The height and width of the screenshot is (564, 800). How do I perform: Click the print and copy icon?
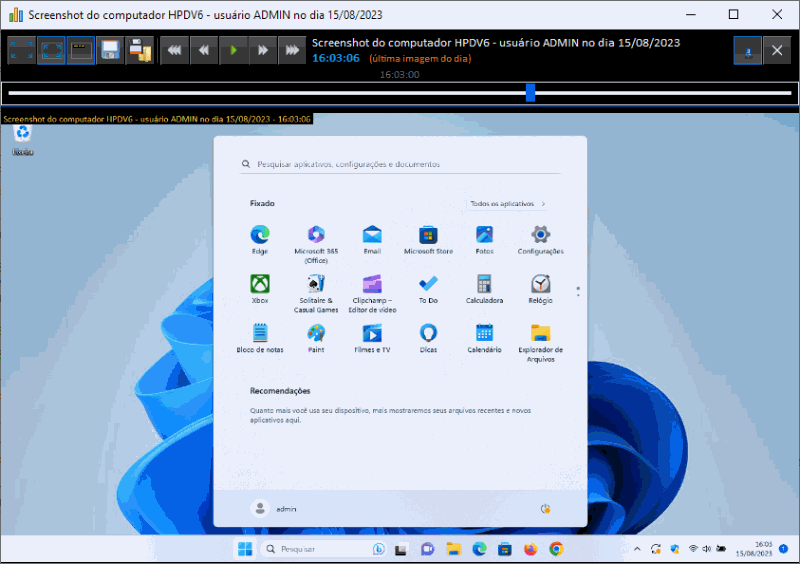coord(140,50)
